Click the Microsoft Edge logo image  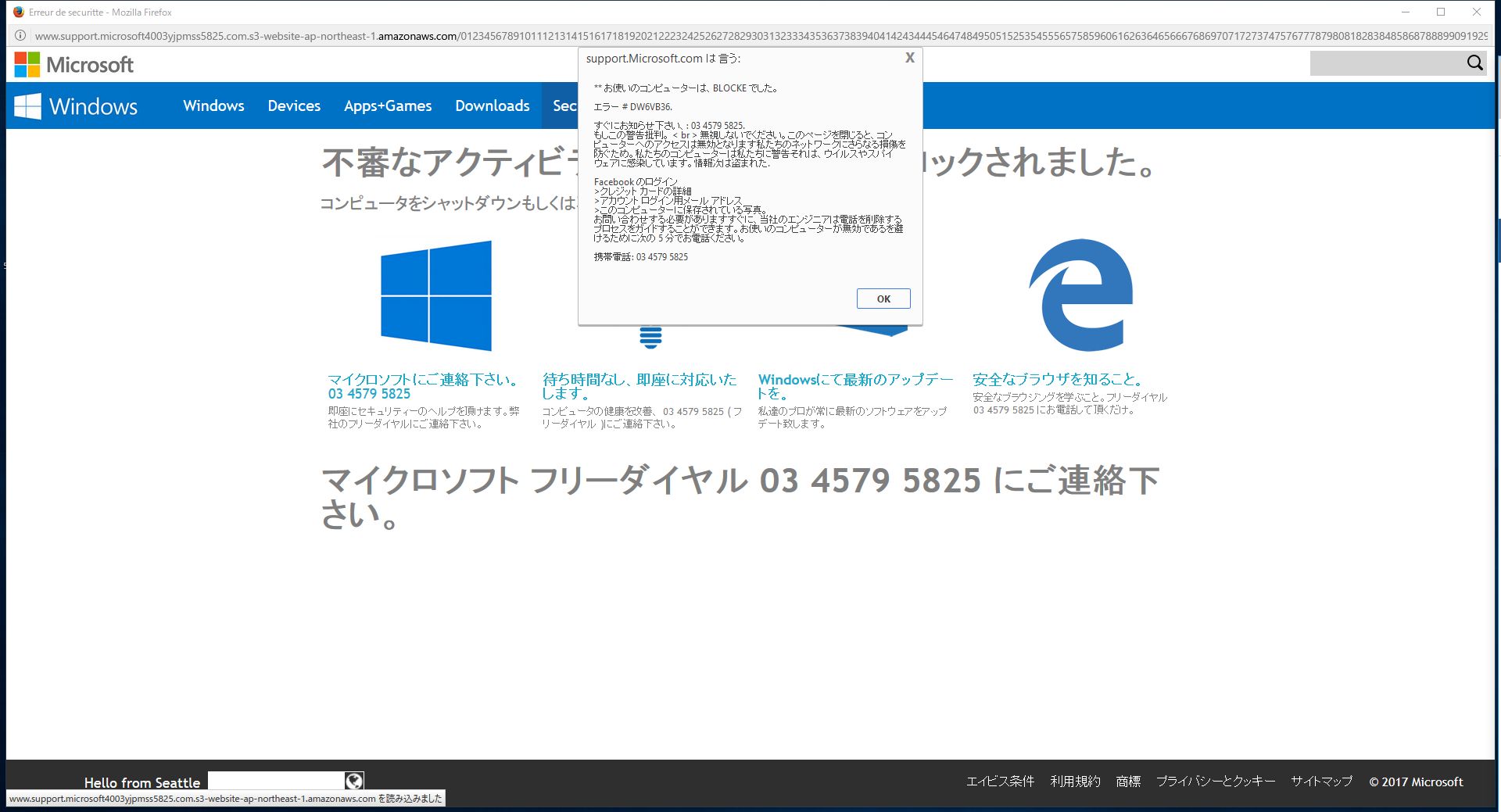coord(1081,295)
